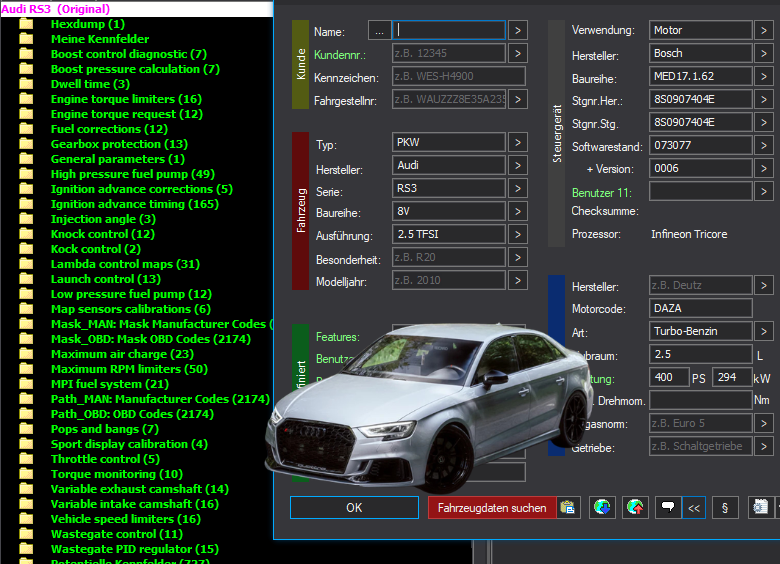Screen dimensions: 780x564
Task: Open the arrow list next to Kundennr. field
Action: pos(517,53)
